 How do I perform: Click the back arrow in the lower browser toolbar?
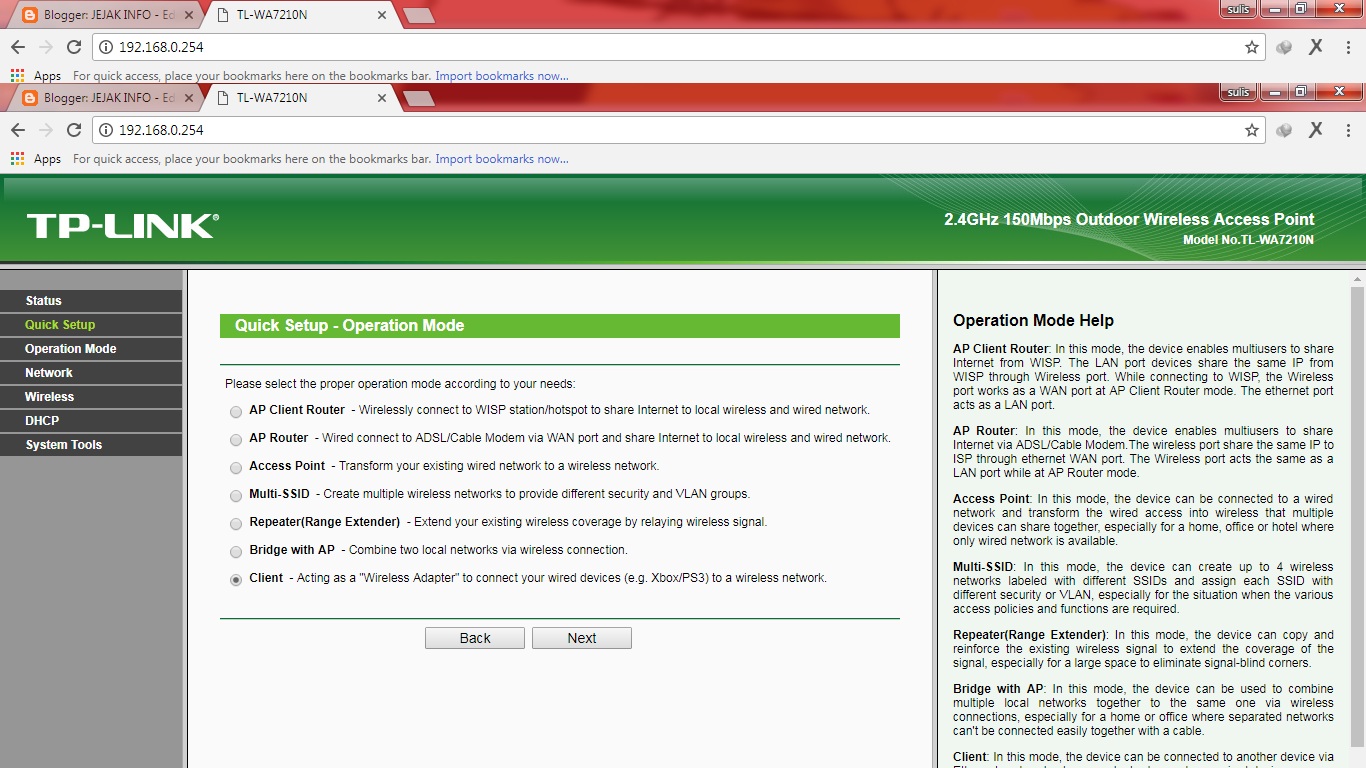[18, 130]
